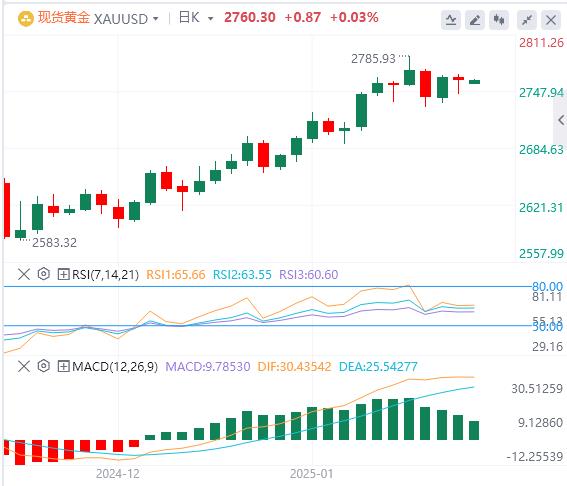Click the +0.87 price change
The image size is (567, 486).
[303, 17]
